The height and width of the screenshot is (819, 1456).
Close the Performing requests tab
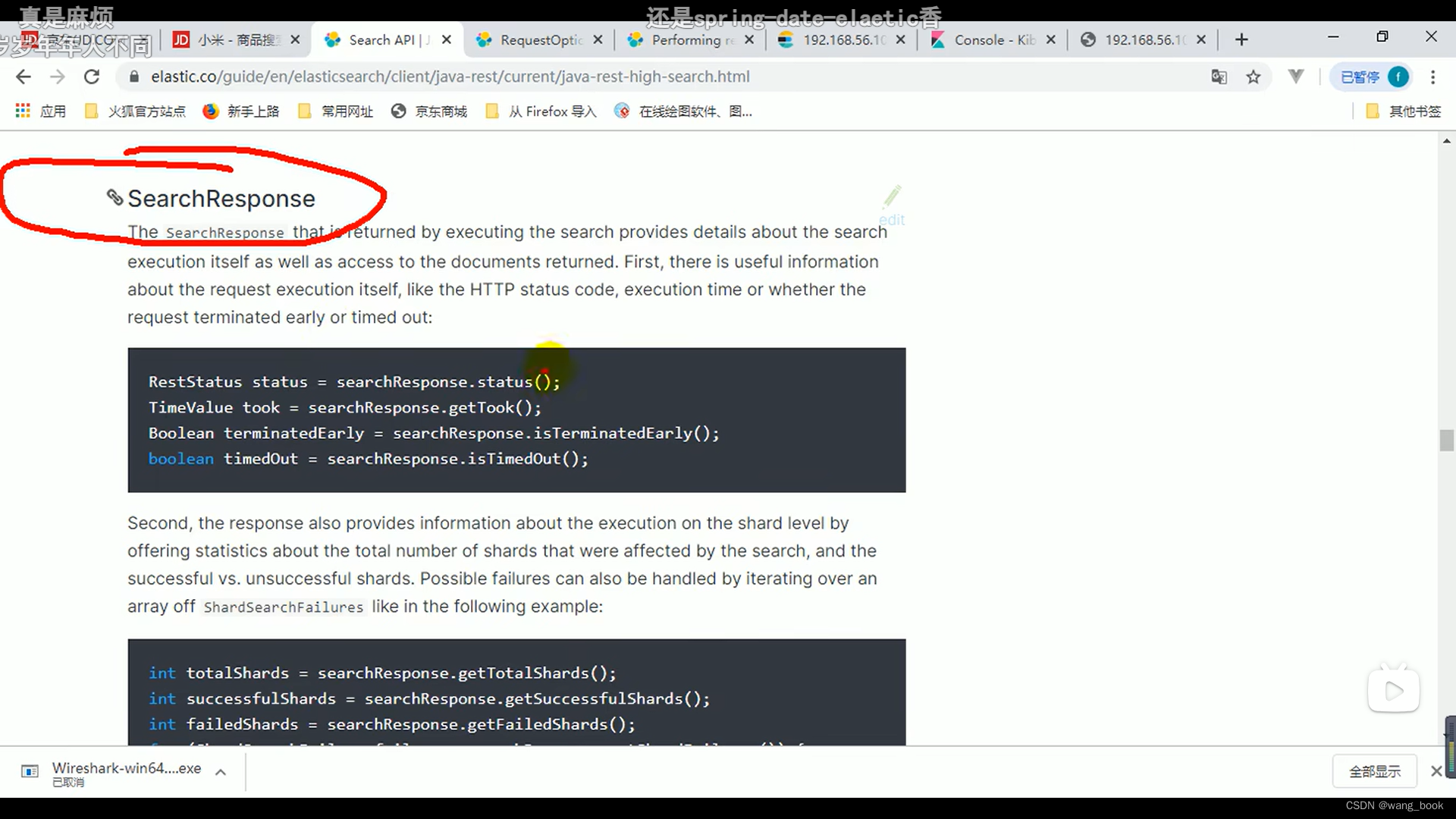click(749, 39)
